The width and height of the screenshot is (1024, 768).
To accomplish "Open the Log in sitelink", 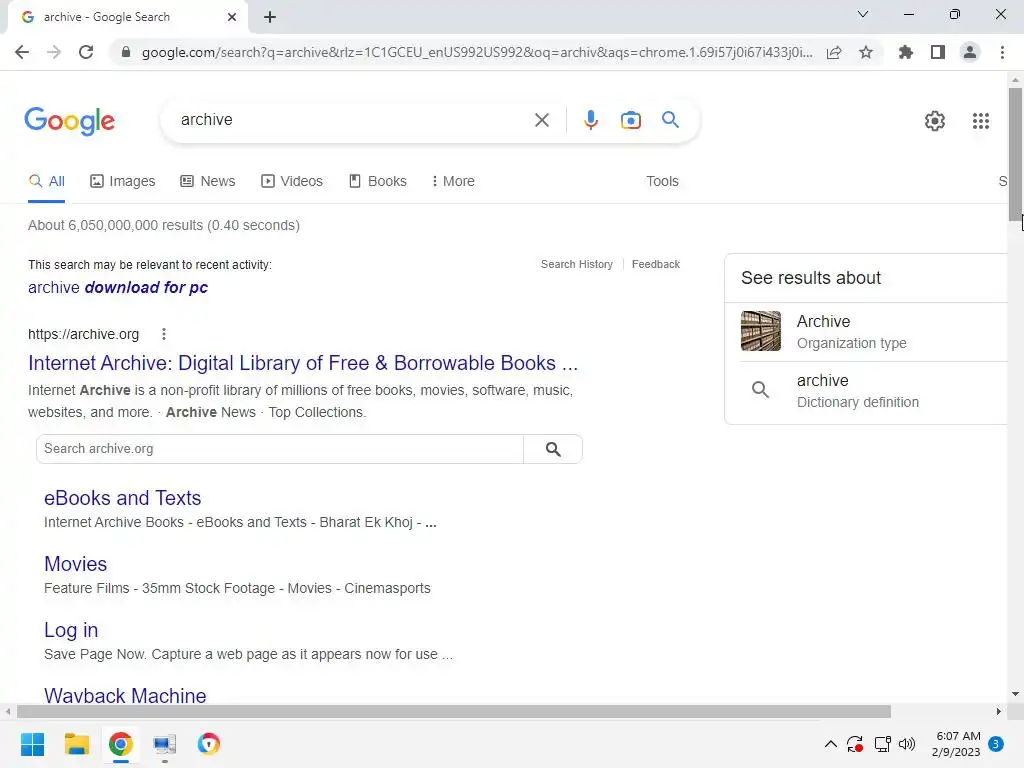I will click(71, 630).
